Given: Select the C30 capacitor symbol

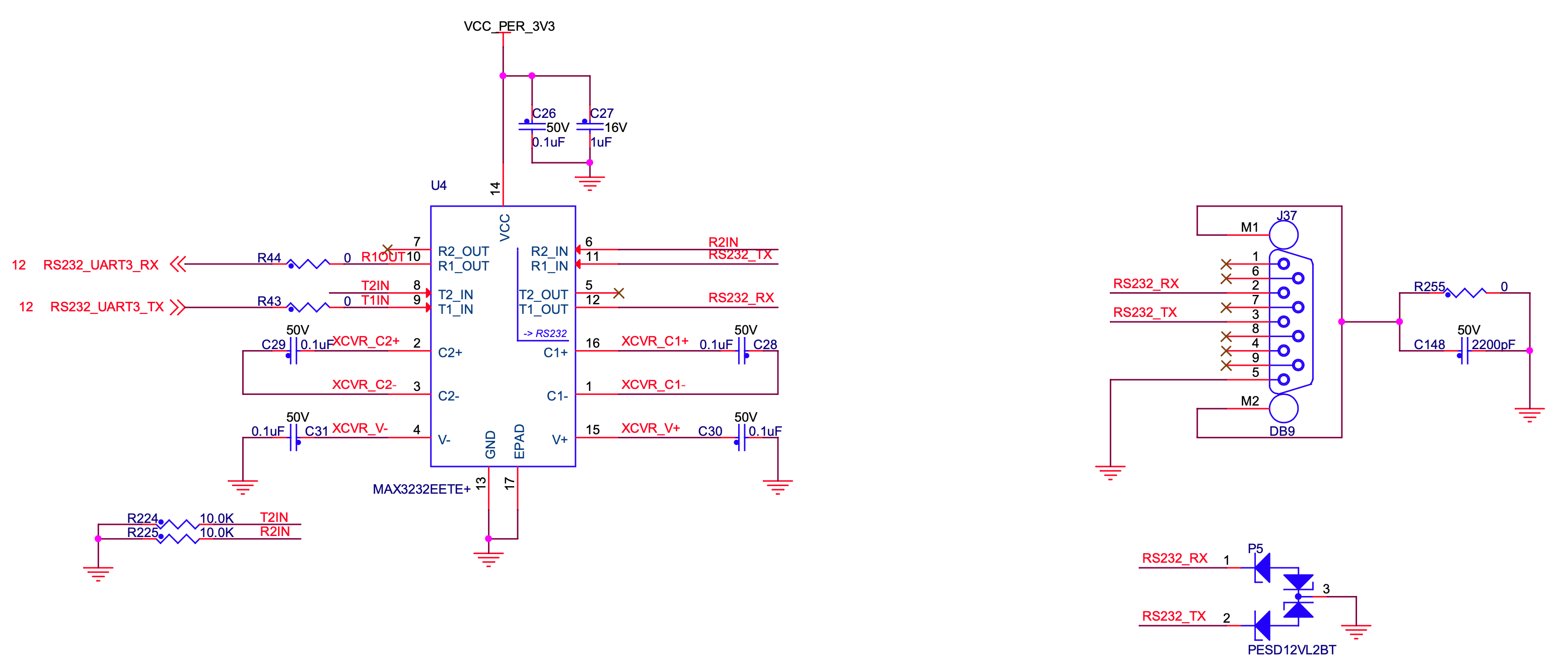Looking at the screenshot, I should coord(741,438).
